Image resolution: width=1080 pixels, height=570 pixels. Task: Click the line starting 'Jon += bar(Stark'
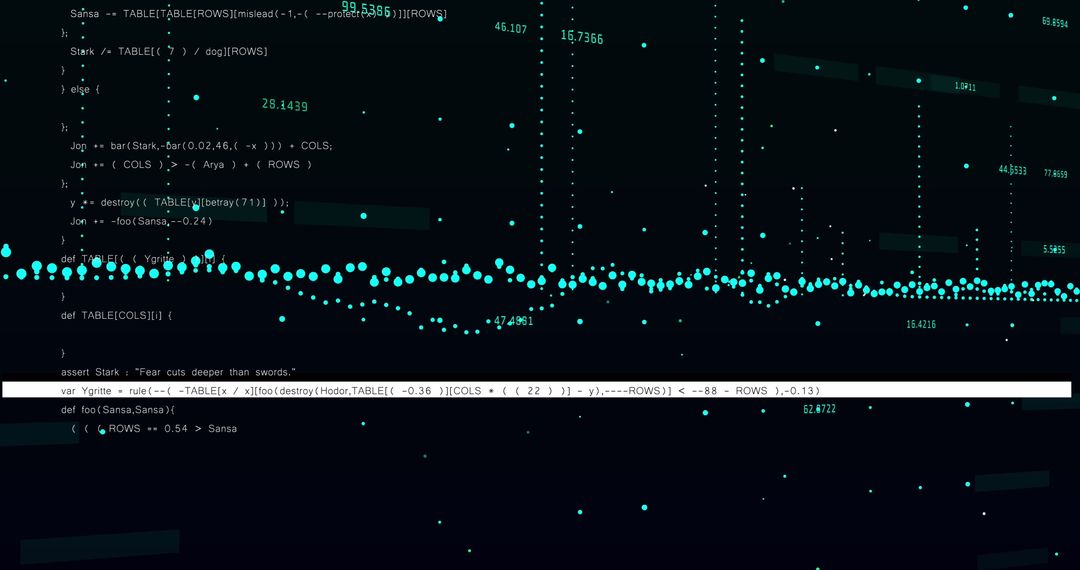201,146
